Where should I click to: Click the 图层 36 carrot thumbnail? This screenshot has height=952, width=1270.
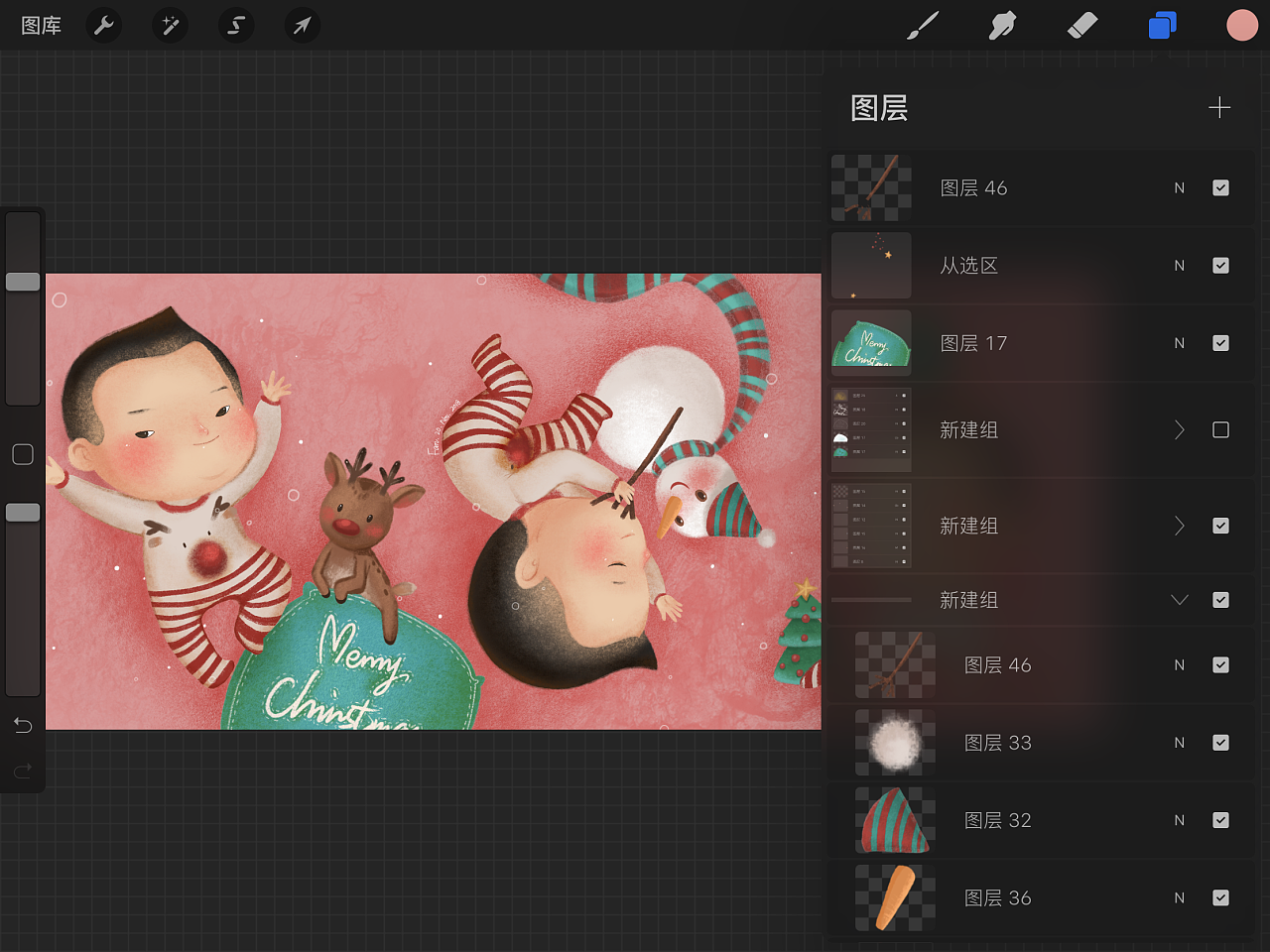coord(895,897)
